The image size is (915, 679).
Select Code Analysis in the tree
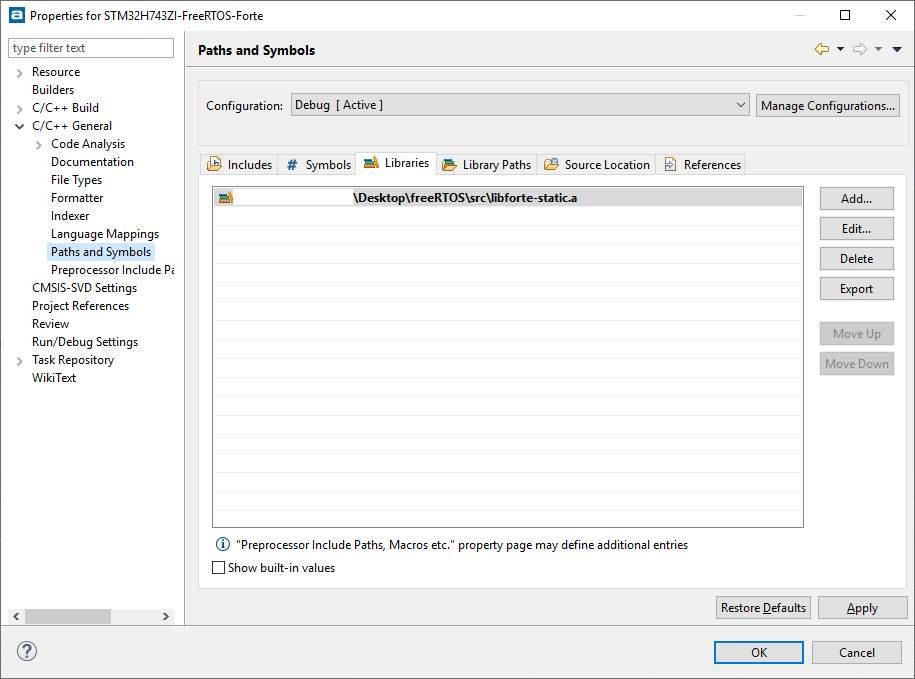[88, 144]
